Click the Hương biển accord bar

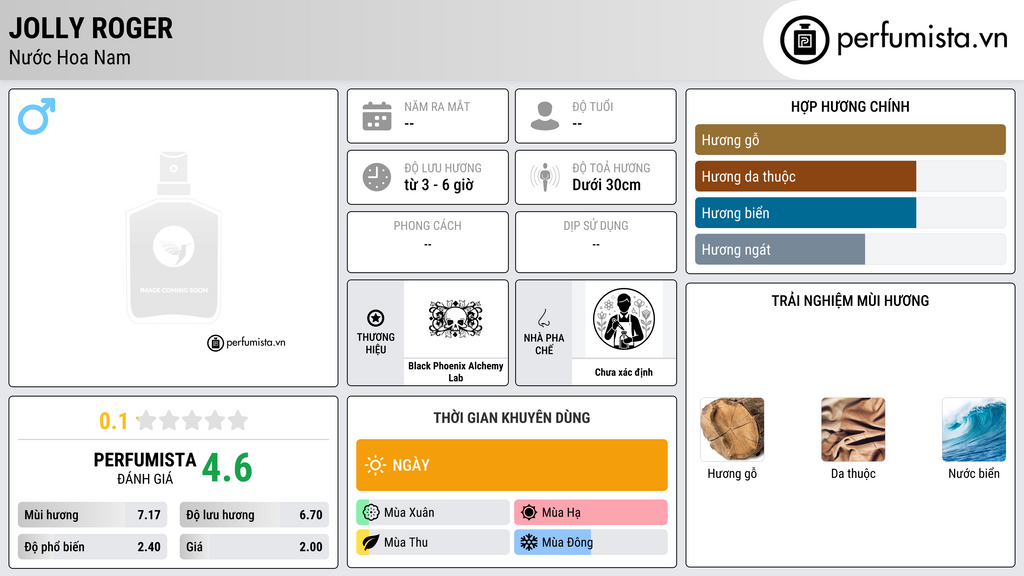click(x=850, y=213)
